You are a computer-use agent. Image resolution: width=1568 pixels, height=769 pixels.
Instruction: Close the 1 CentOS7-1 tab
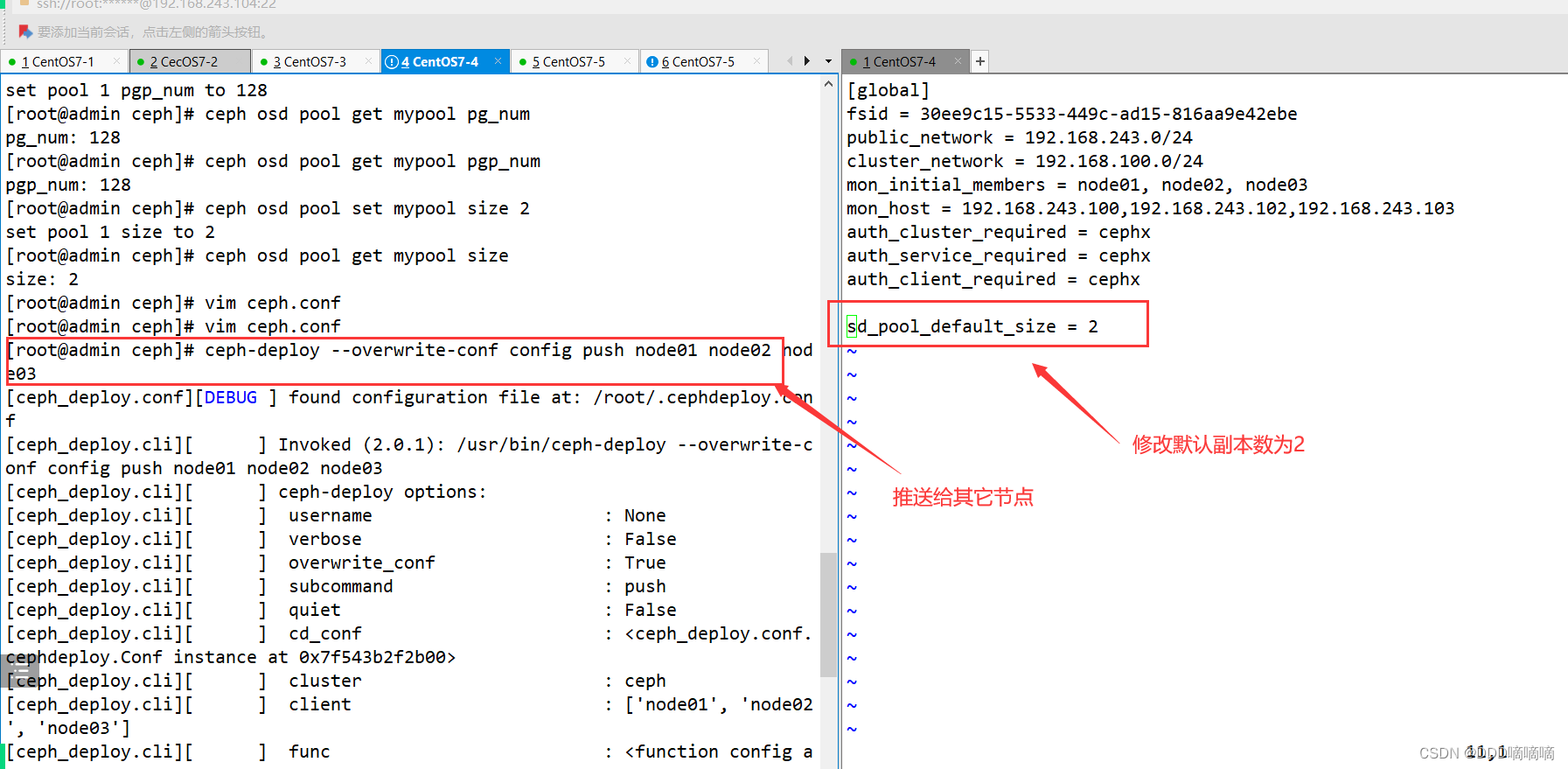coord(116,61)
